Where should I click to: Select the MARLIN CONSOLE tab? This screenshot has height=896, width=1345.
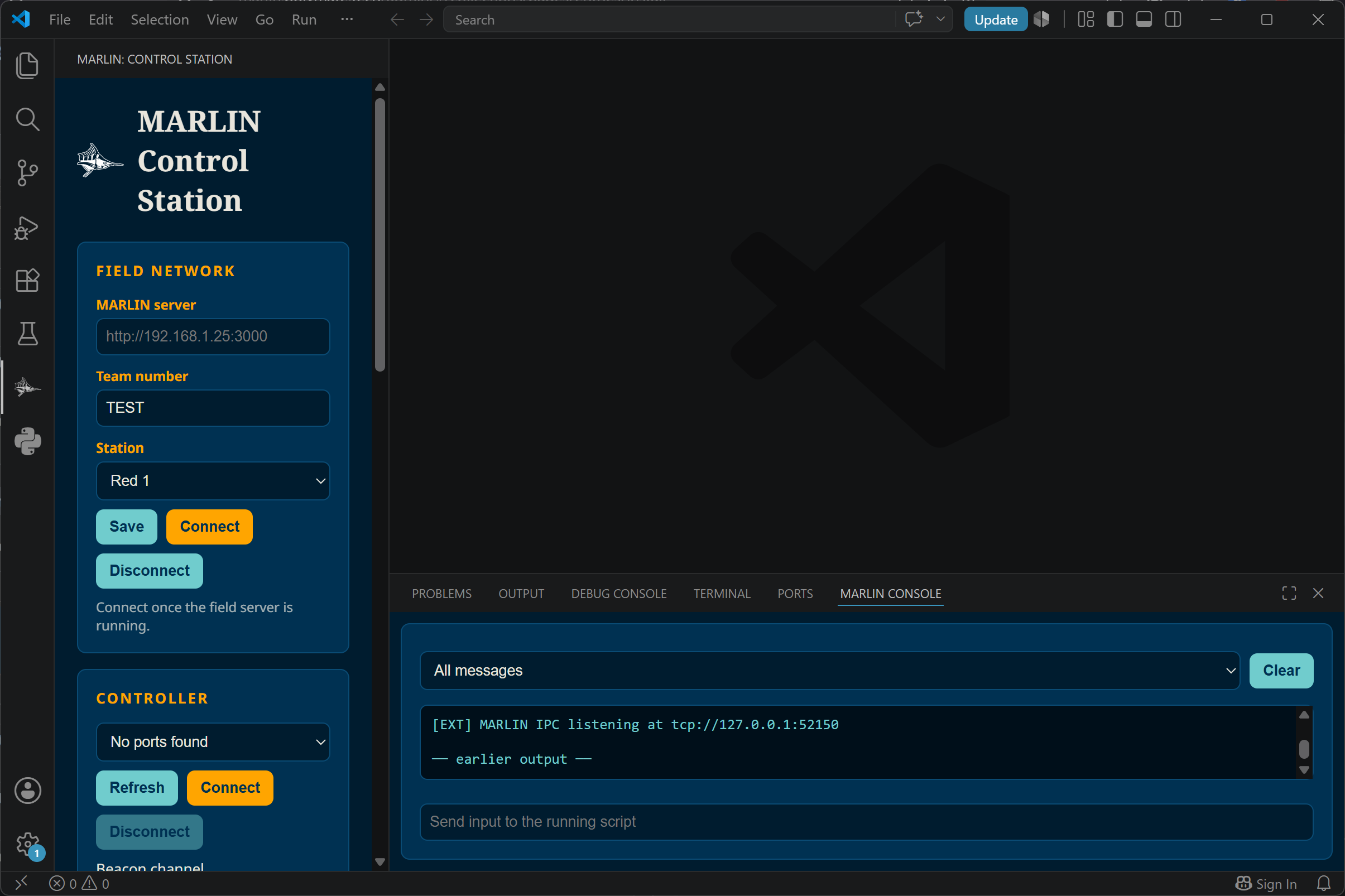coord(890,594)
